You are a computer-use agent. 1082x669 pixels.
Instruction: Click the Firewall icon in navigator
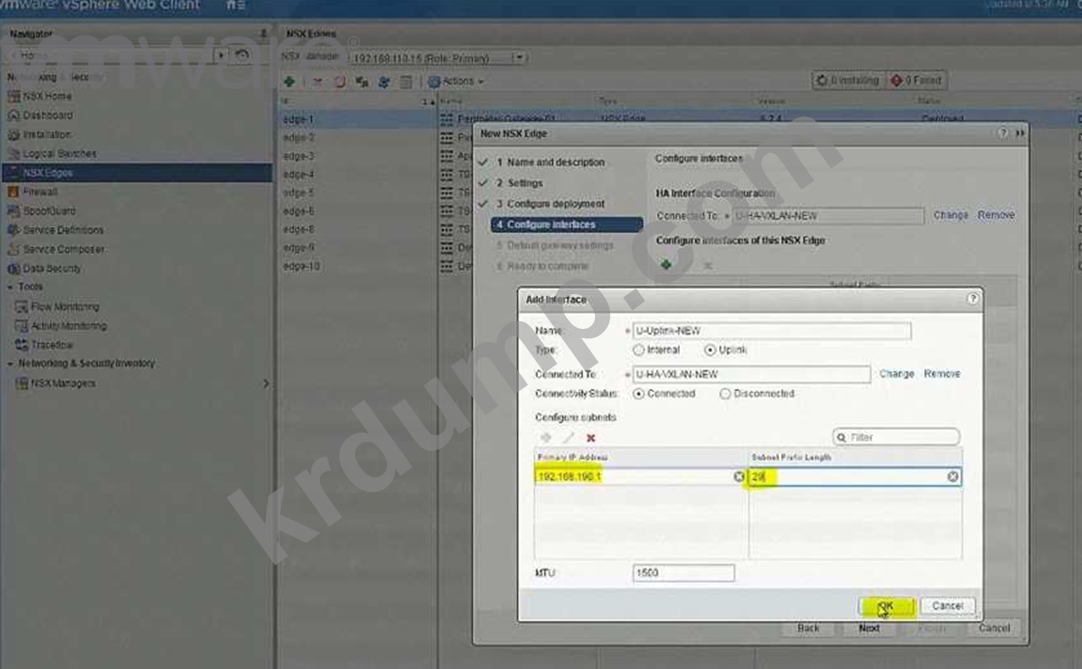pyautogui.click(x=13, y=191)
